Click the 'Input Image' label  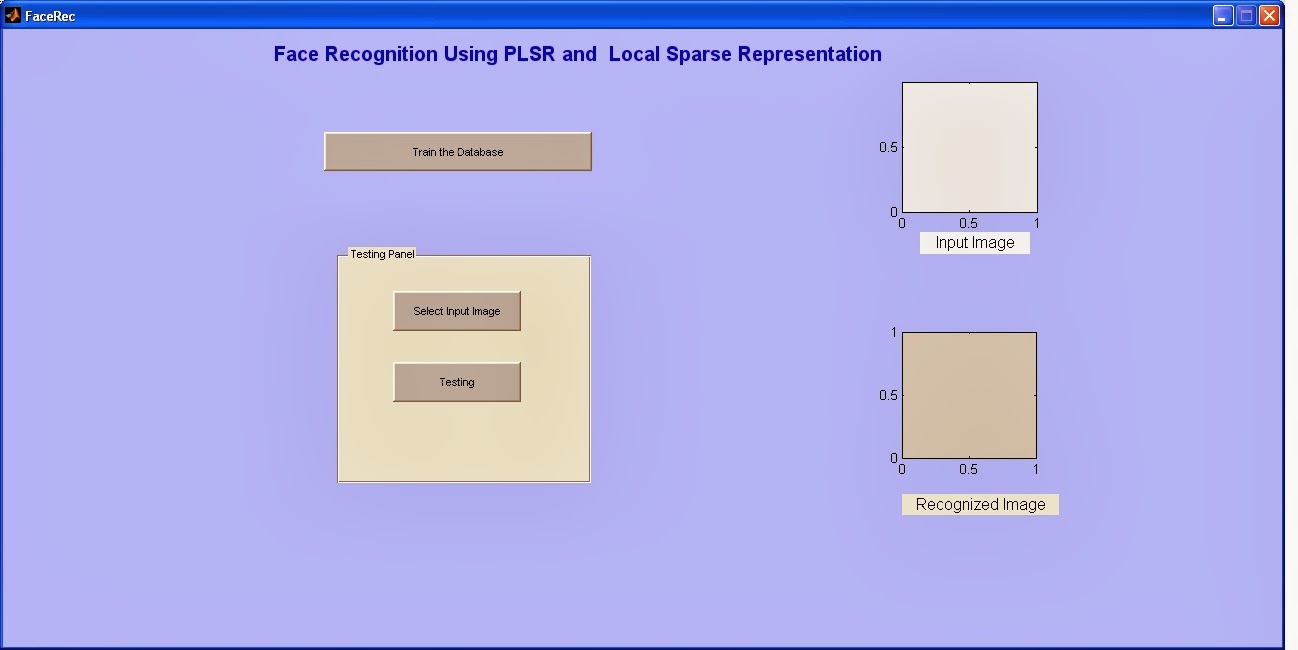pos(975,243)
